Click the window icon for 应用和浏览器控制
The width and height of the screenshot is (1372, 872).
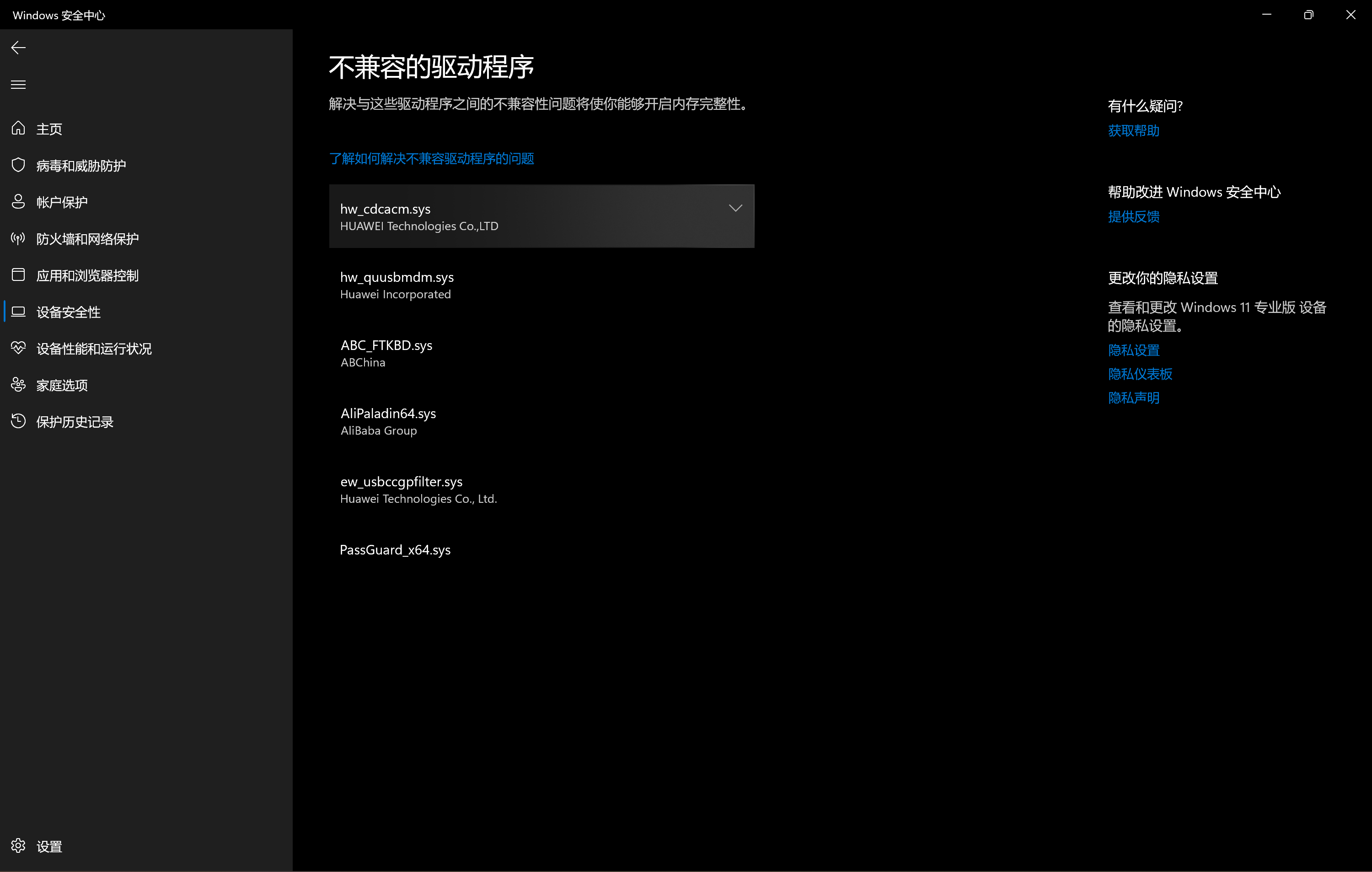18,275
